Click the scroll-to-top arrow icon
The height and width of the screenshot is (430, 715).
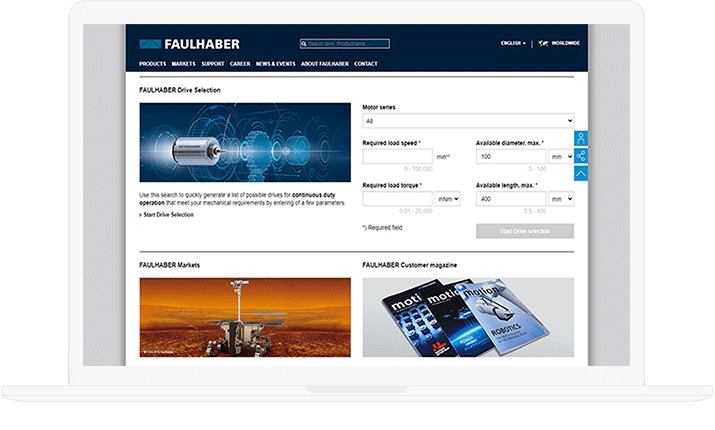click(580, 173)
